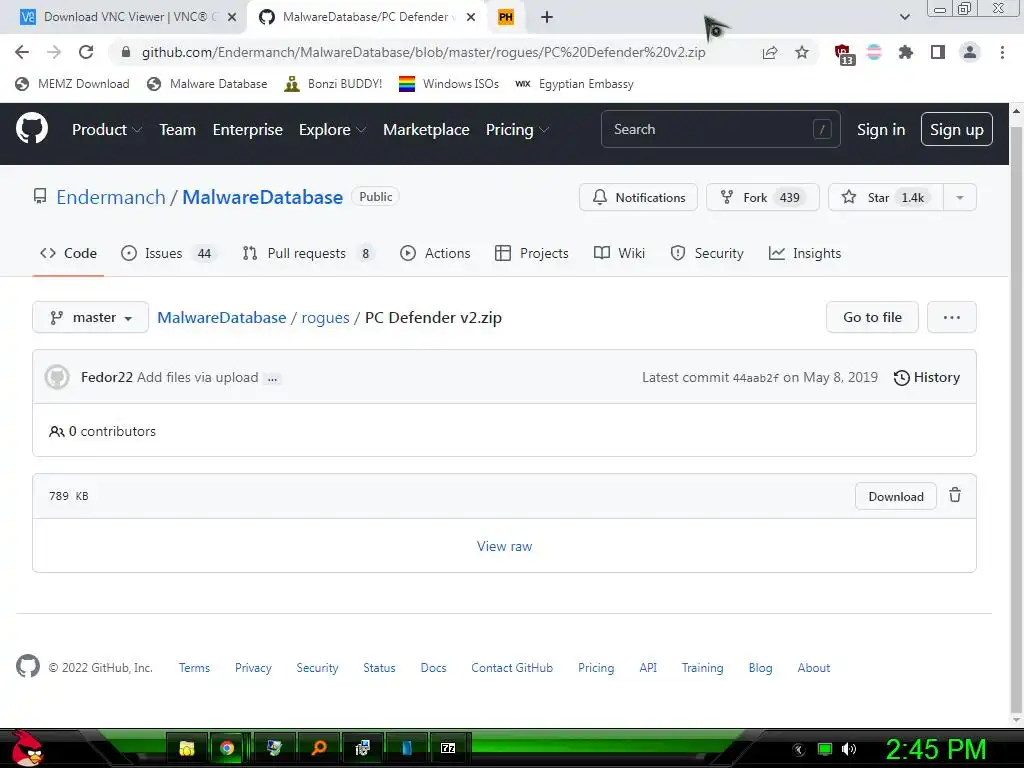This screenshot has width=1024, height=768.
Task: Click the address bar URL
Action: (x=423, y=52)
